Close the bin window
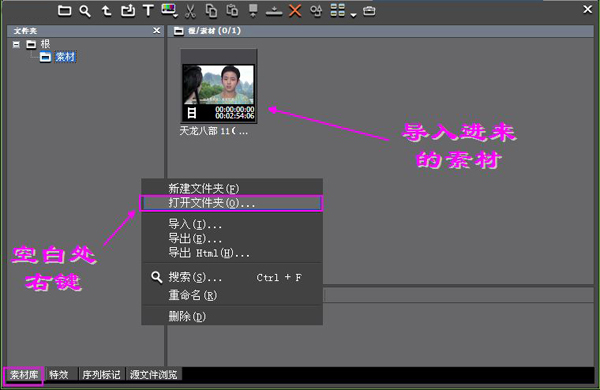The image size is (600, 390). click(588, 9)
